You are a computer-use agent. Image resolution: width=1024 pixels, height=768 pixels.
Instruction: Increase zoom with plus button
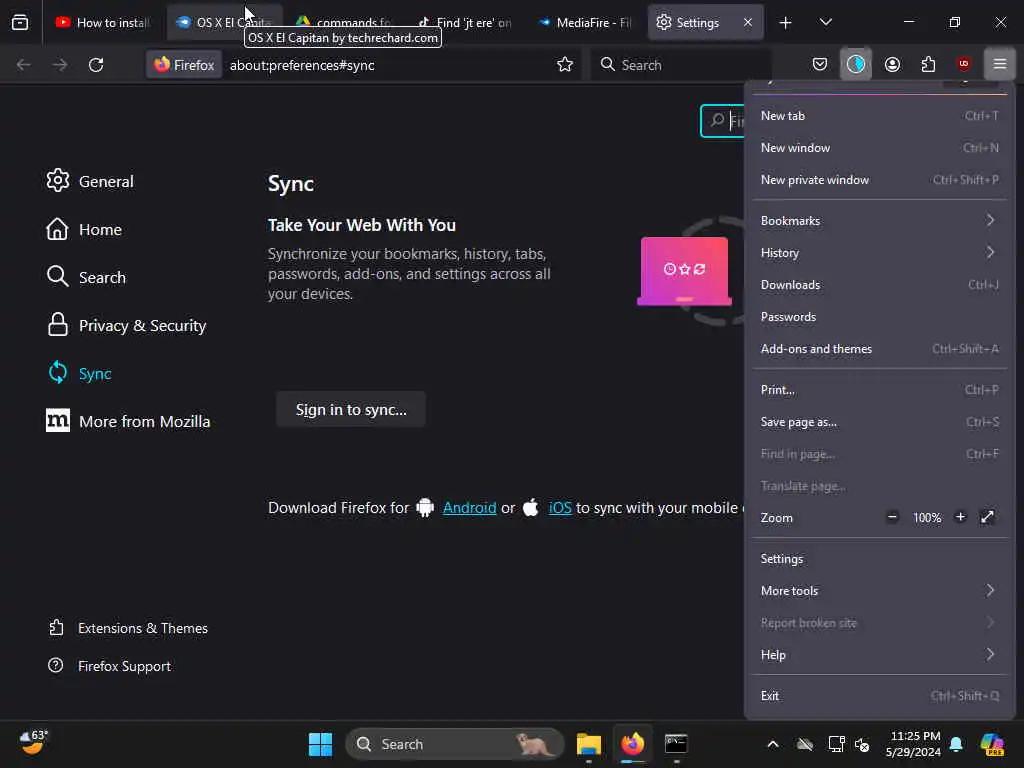pos(960,517)
